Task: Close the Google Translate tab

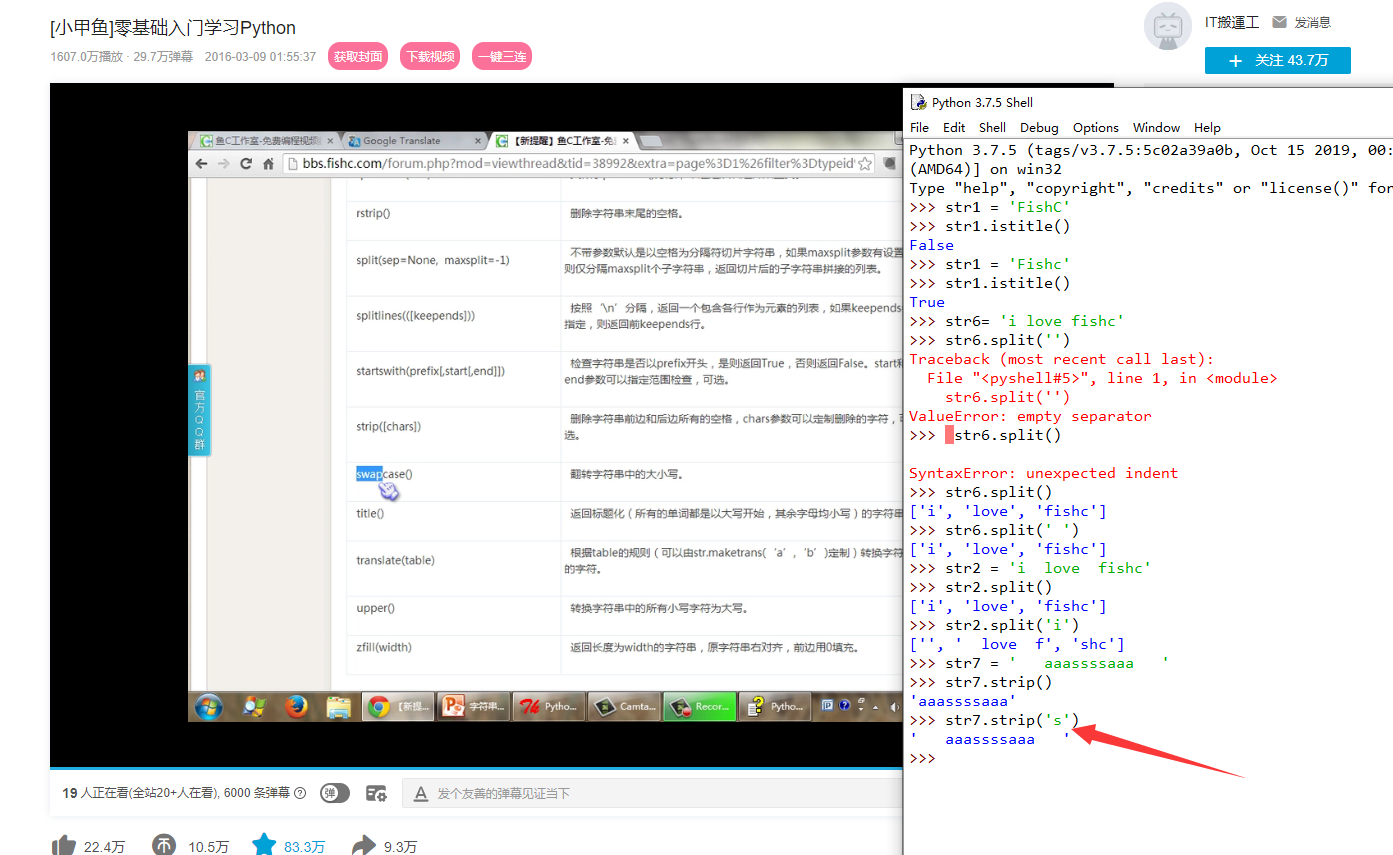Action: coord(476,141)
